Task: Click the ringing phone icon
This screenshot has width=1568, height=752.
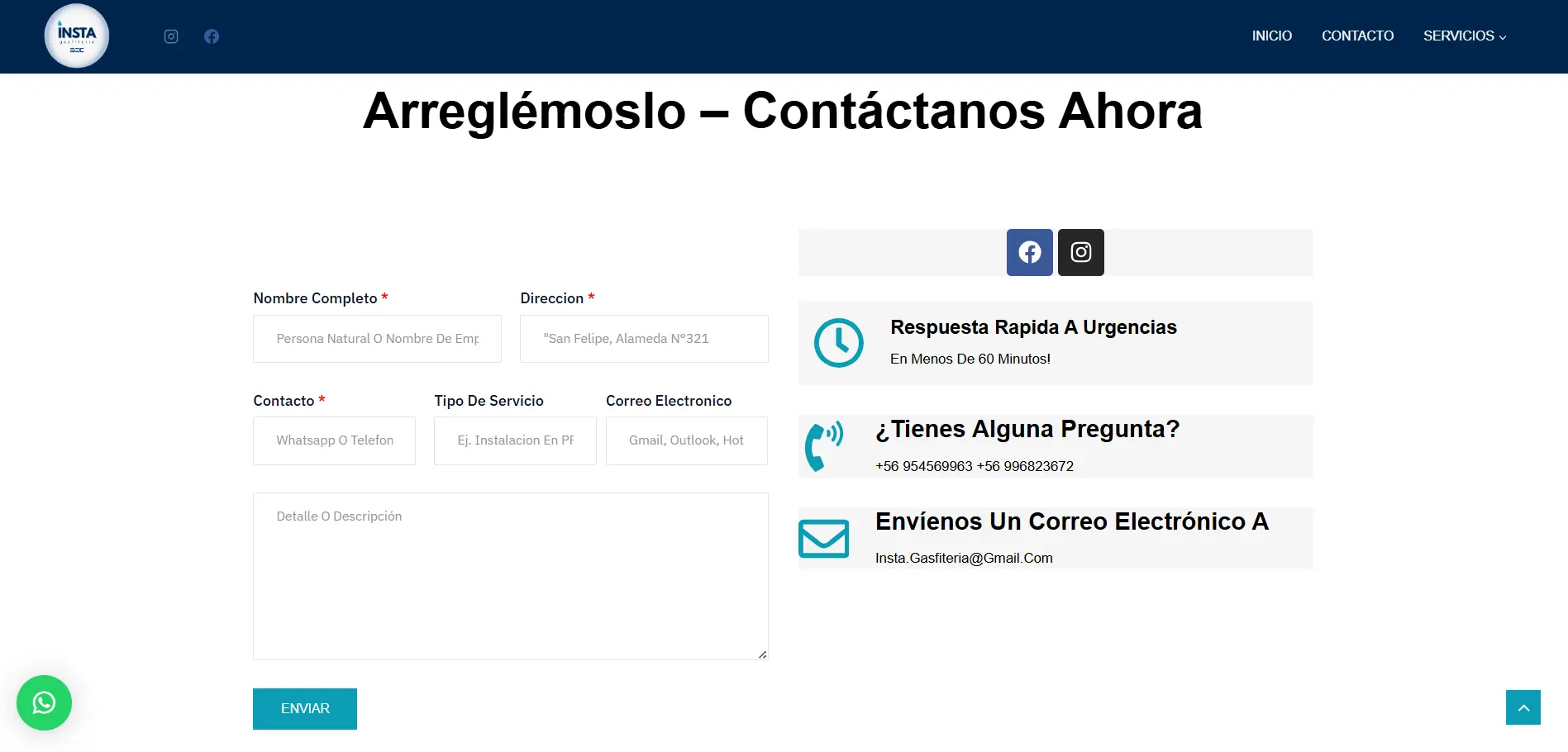Action: (x=823, y=446)
